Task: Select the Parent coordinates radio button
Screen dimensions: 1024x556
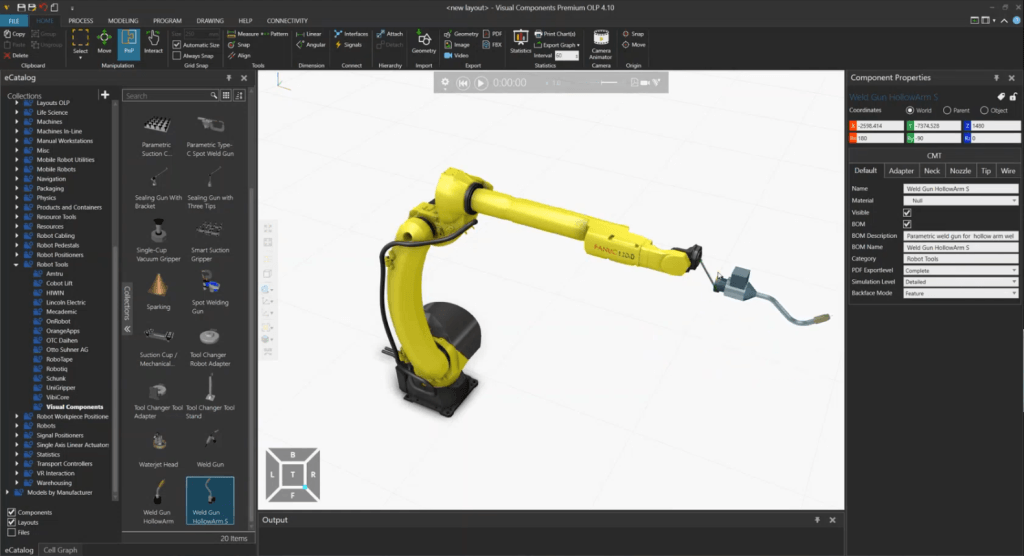Action: coord(948,110)
